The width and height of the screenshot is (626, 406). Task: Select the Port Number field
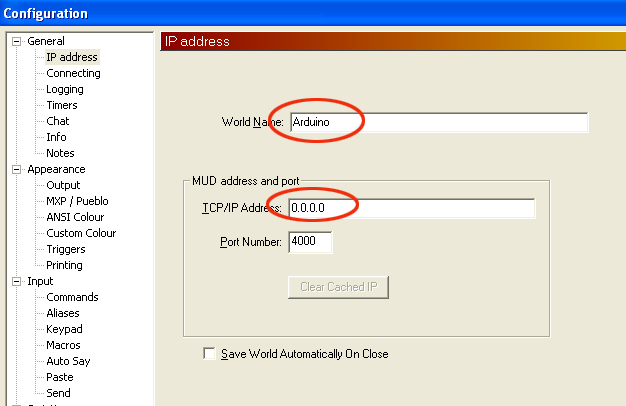pos(310,242)
